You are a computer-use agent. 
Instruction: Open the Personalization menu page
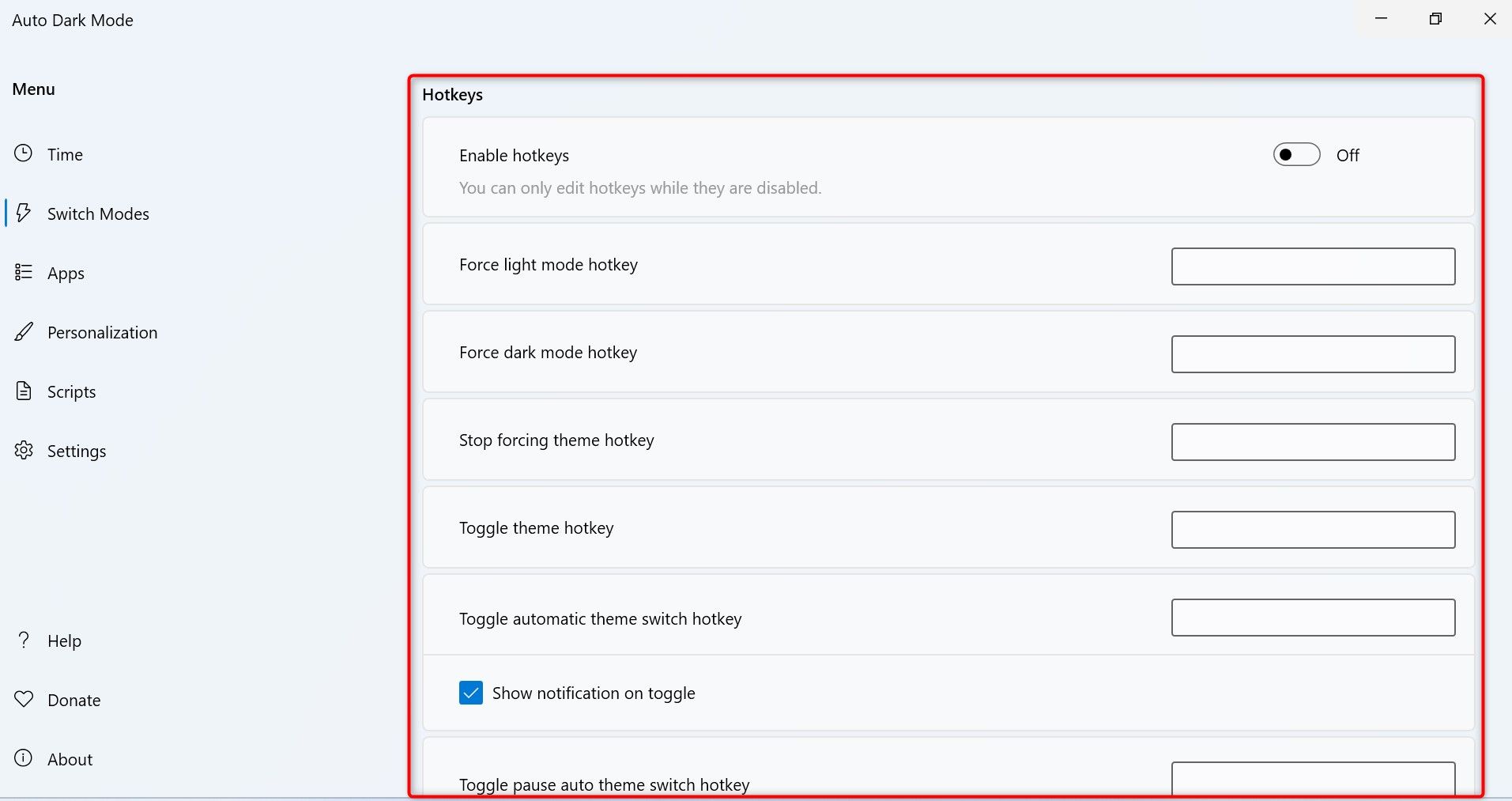102,333
